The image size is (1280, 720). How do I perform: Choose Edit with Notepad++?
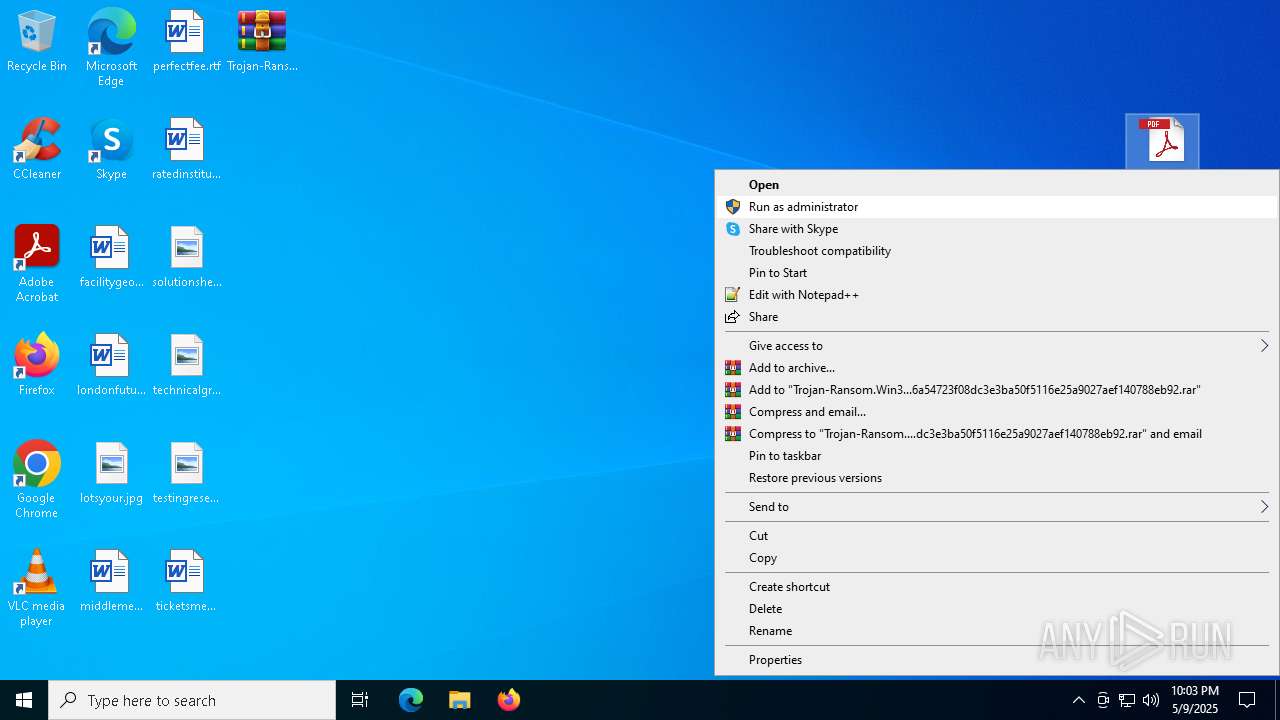997,295
